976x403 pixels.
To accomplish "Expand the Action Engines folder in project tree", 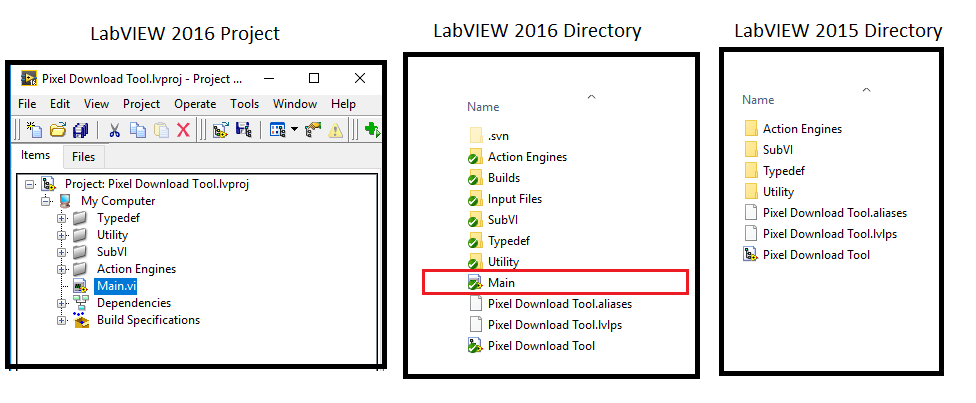I will (62, 269).
